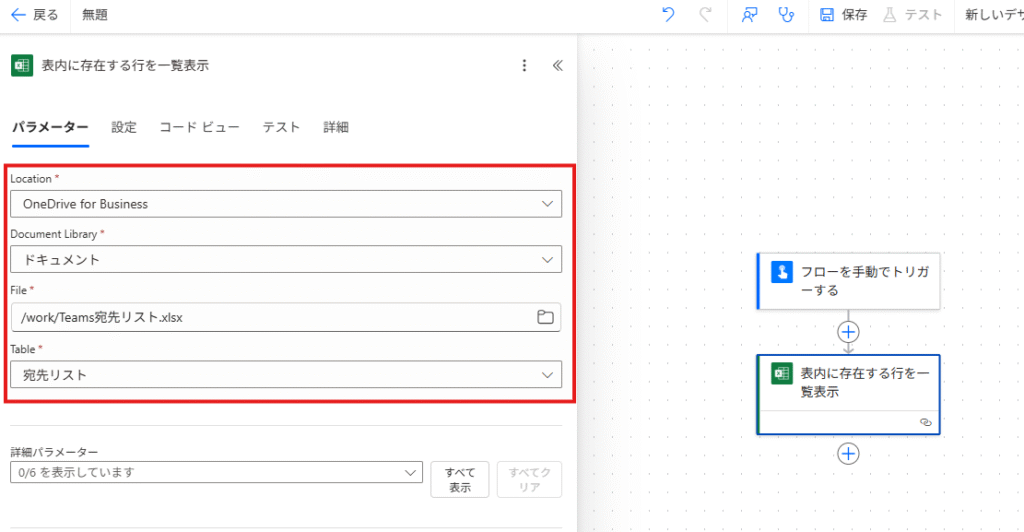1024x532 pixels.
Task: Open the 詳細 tab
Action: click(336, 127)
